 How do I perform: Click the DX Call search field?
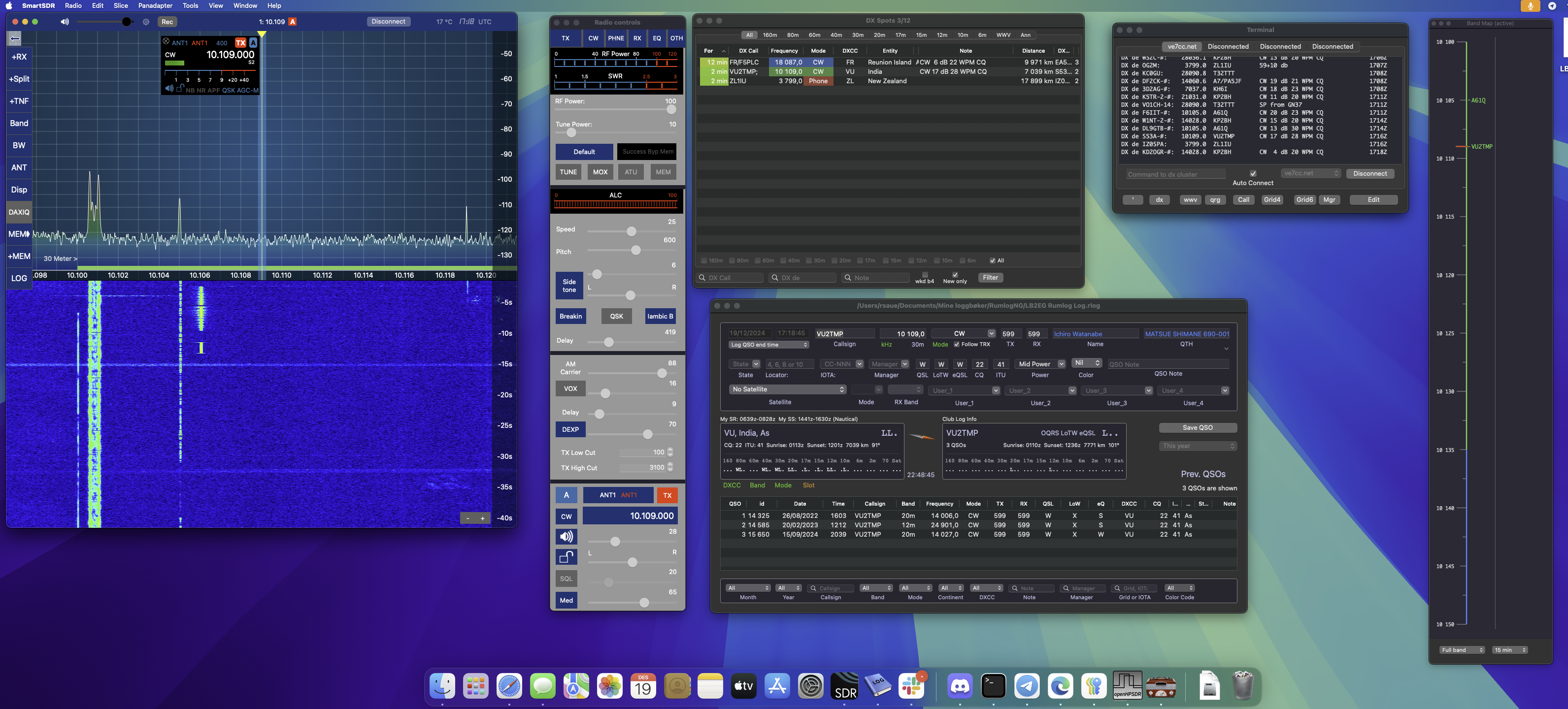[x=731, y=278]
